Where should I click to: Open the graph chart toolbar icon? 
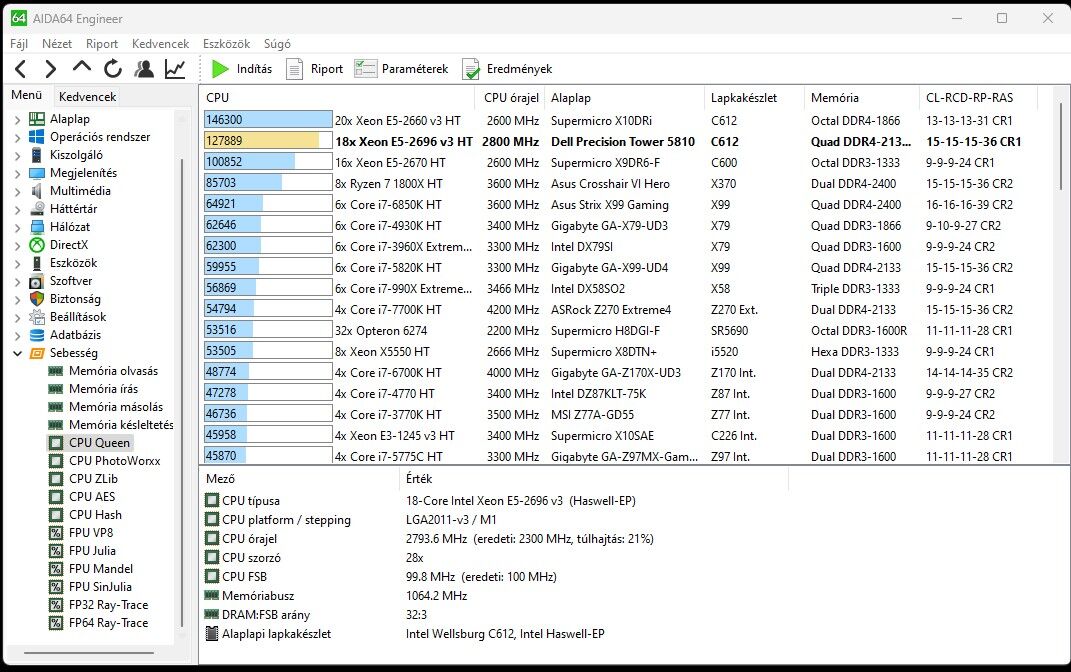point(175,69)
